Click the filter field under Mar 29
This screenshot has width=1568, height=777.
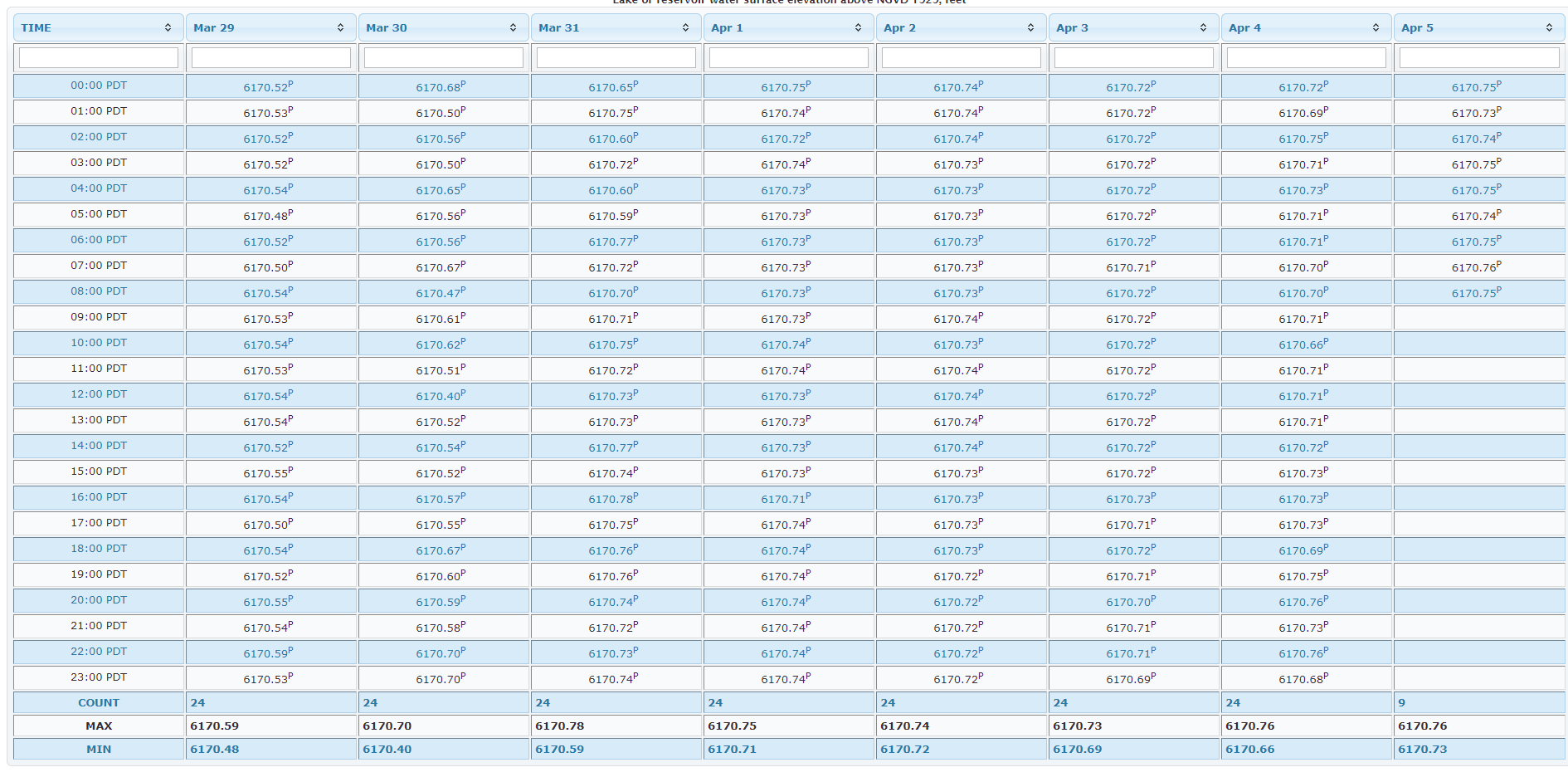coord(271,57)
